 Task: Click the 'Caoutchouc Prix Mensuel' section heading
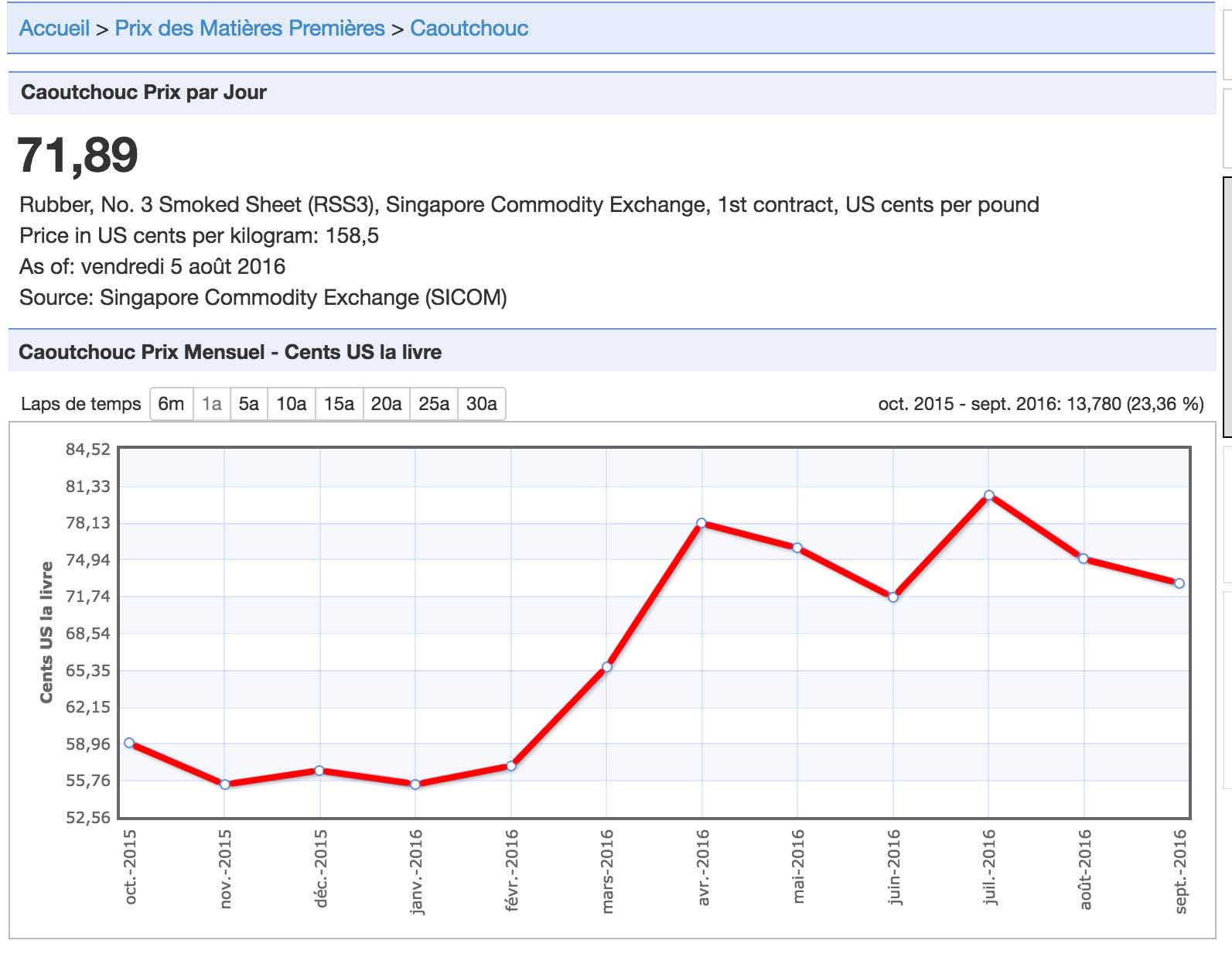tap(230, 352)
